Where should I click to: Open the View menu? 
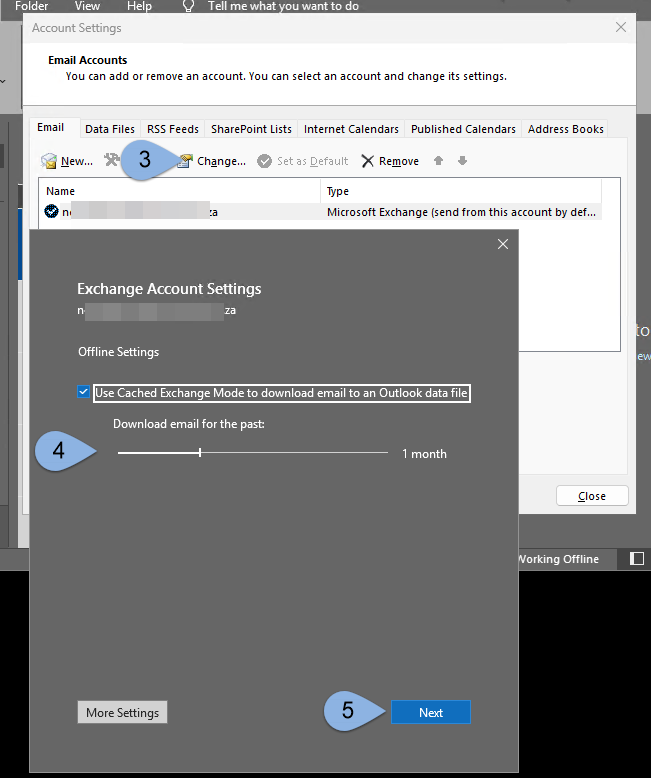pos(87,6)
